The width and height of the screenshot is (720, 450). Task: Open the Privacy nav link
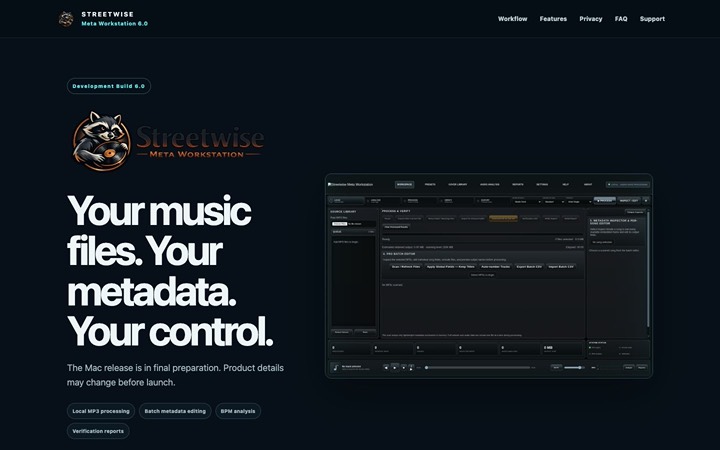click(x=591, y=19)
